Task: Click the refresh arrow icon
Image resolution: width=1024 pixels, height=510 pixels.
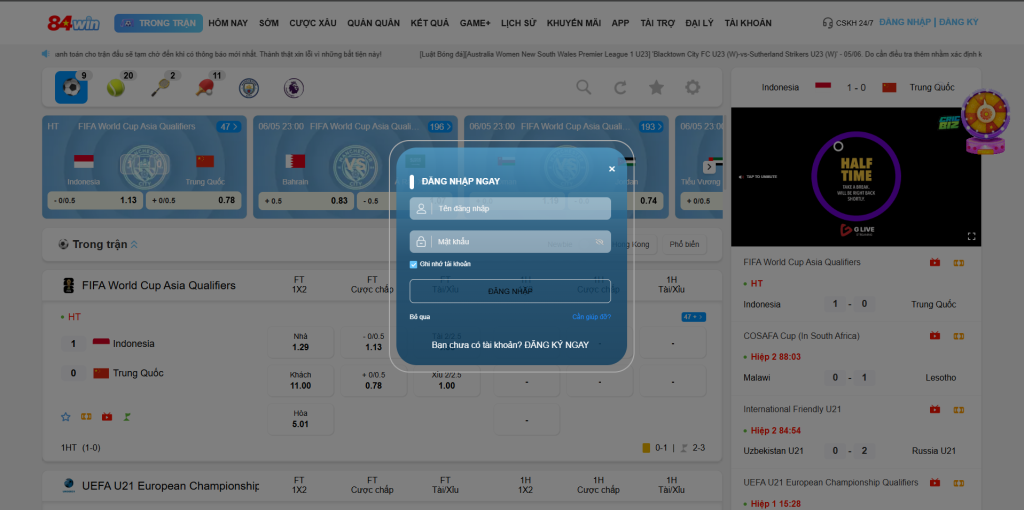Action: (620, 88)
